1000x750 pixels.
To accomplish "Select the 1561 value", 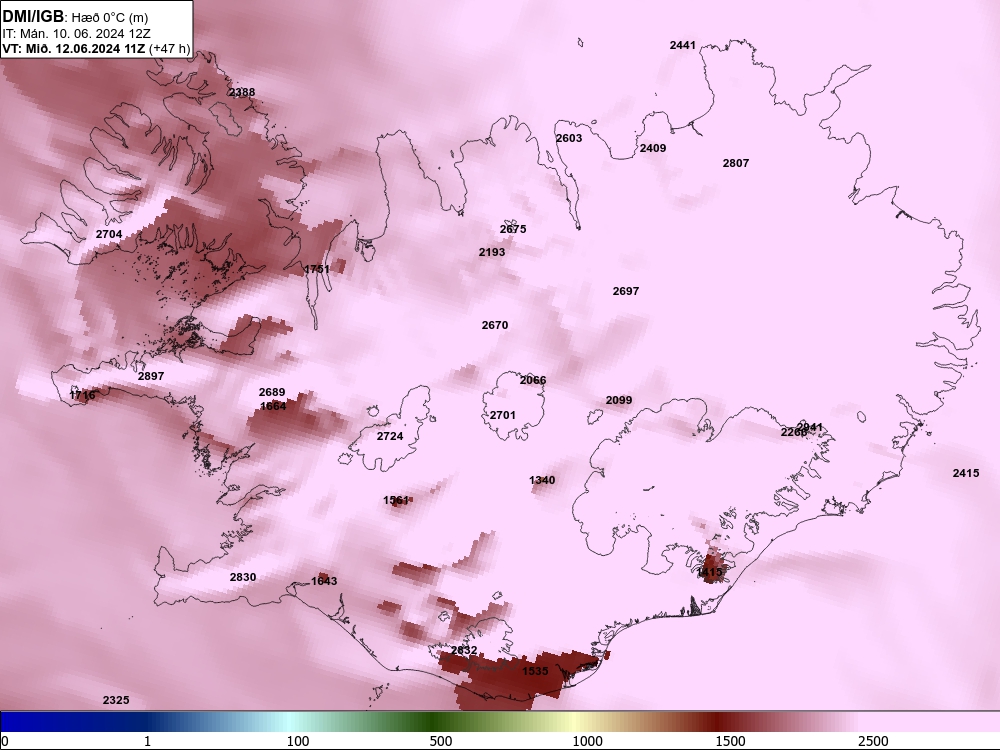I will [x=396, y=501].
